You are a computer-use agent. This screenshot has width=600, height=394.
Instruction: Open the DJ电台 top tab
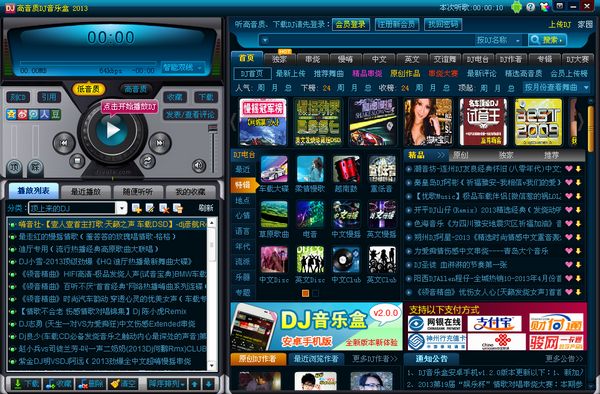pyautogui.click(x=478, y=59)
